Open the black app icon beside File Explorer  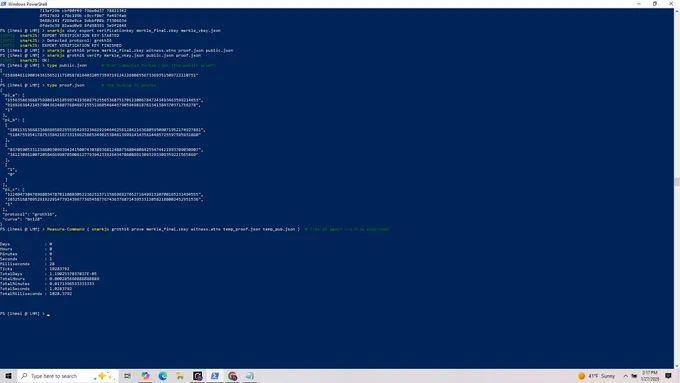point(197,376)
